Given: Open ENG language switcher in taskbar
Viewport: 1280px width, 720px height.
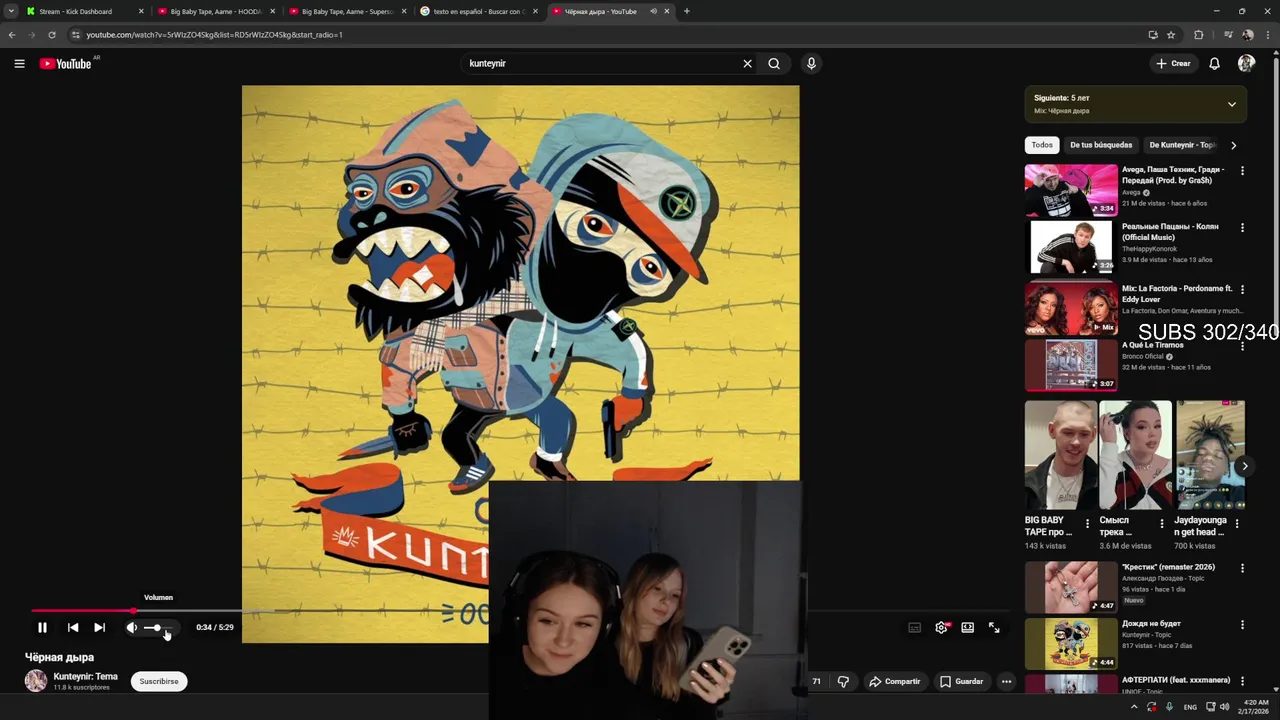Looking at the screenshot, I should 1190,707.
